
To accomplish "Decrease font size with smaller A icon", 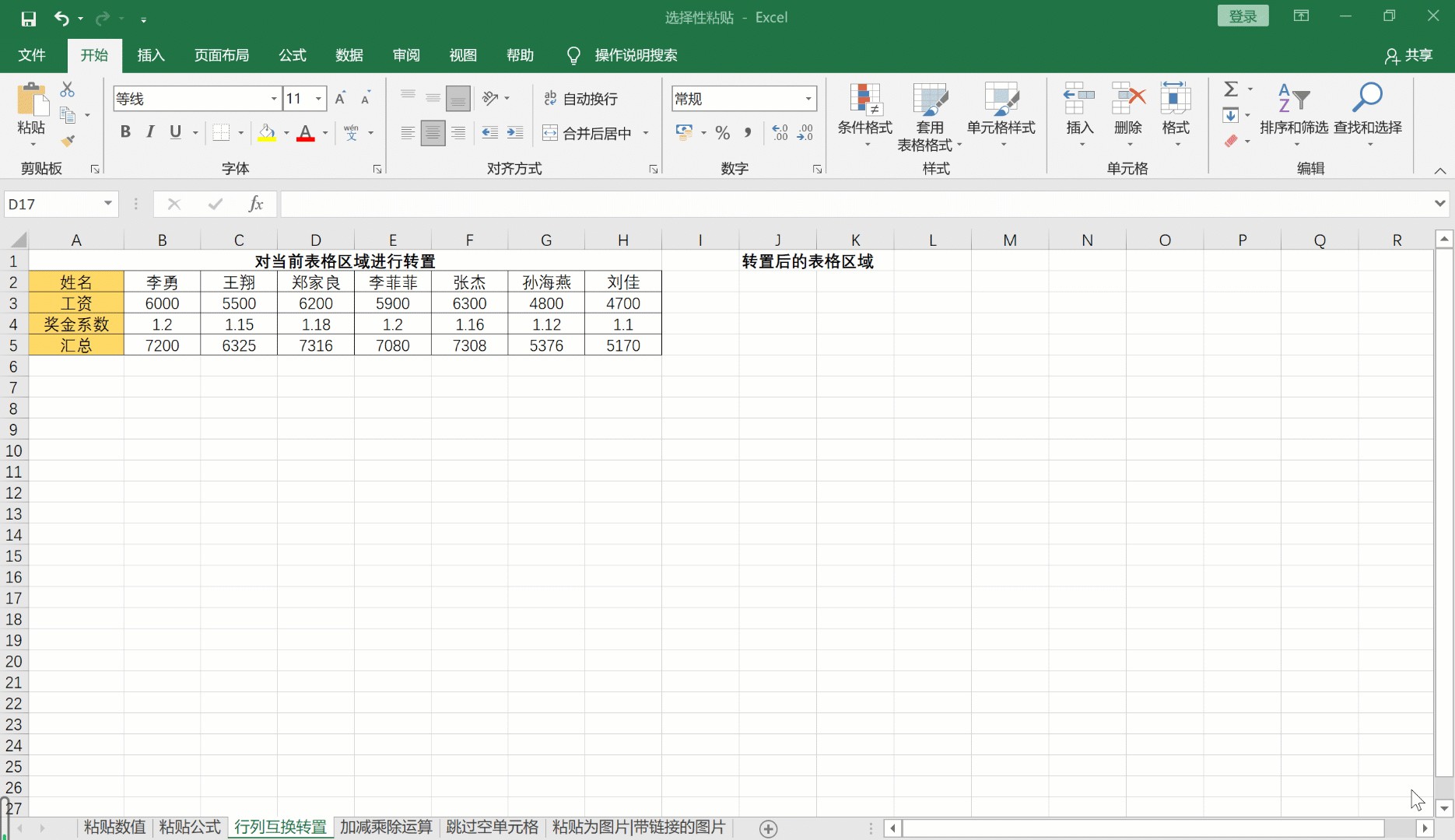I will click(365, 98).
